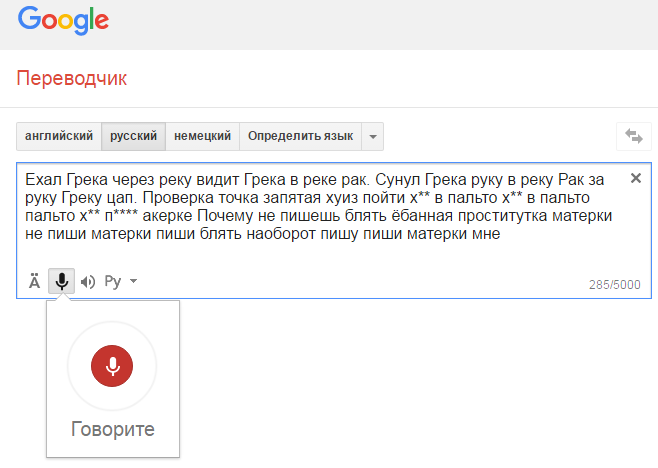Clear the source text with the X

click(x=636, y=178)
